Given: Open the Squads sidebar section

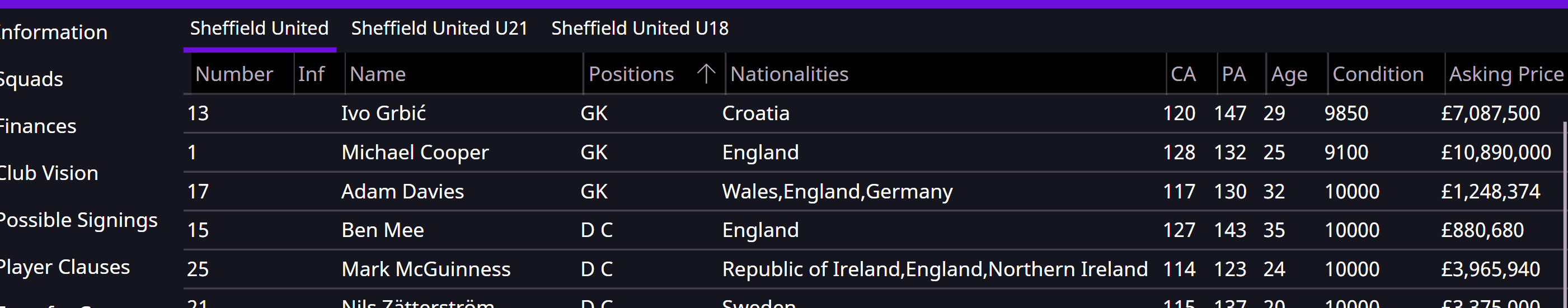Looking at the screenshot, I should click(31, 79).
